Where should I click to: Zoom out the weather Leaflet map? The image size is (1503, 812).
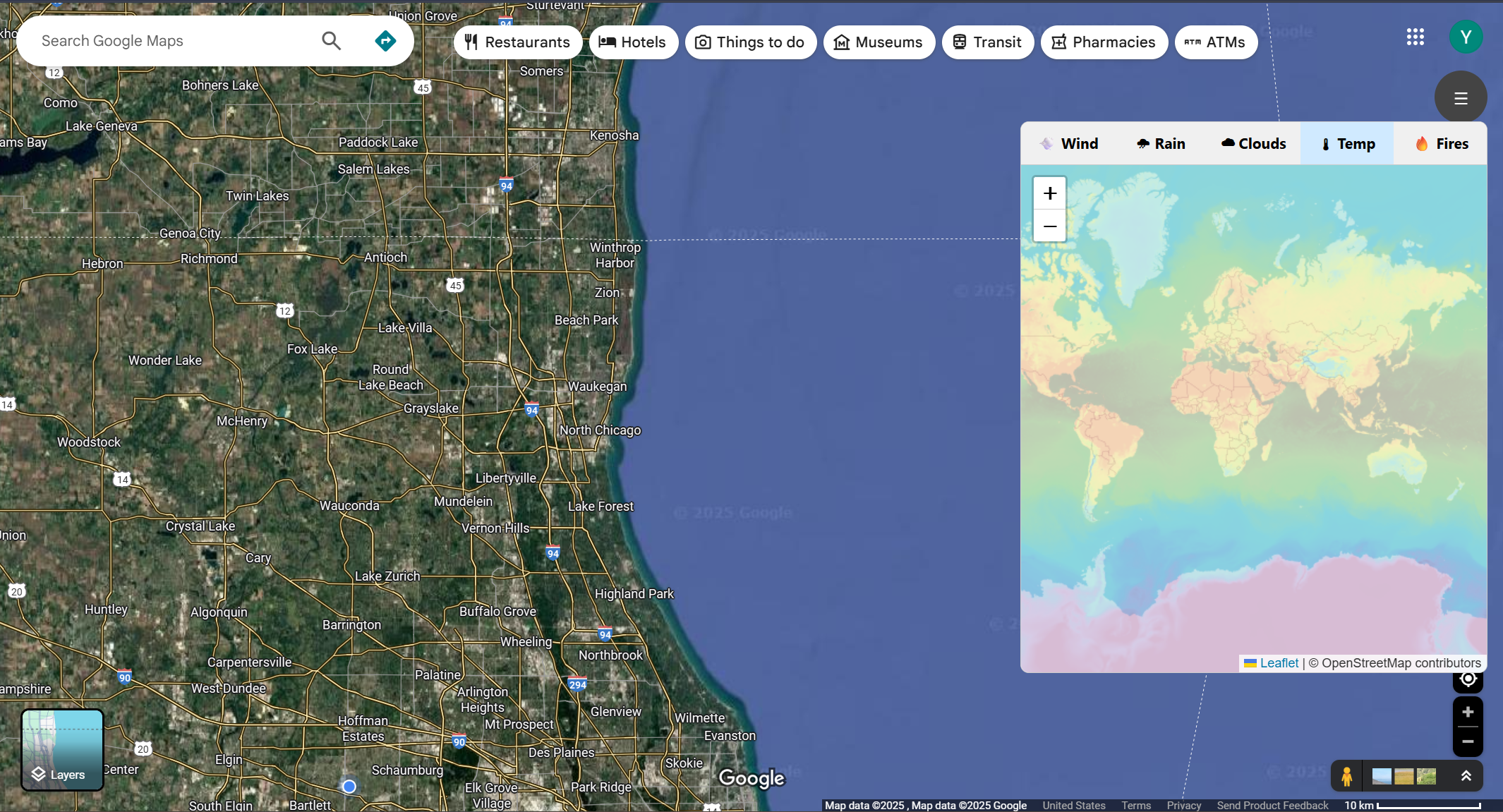coord(1050,226)
